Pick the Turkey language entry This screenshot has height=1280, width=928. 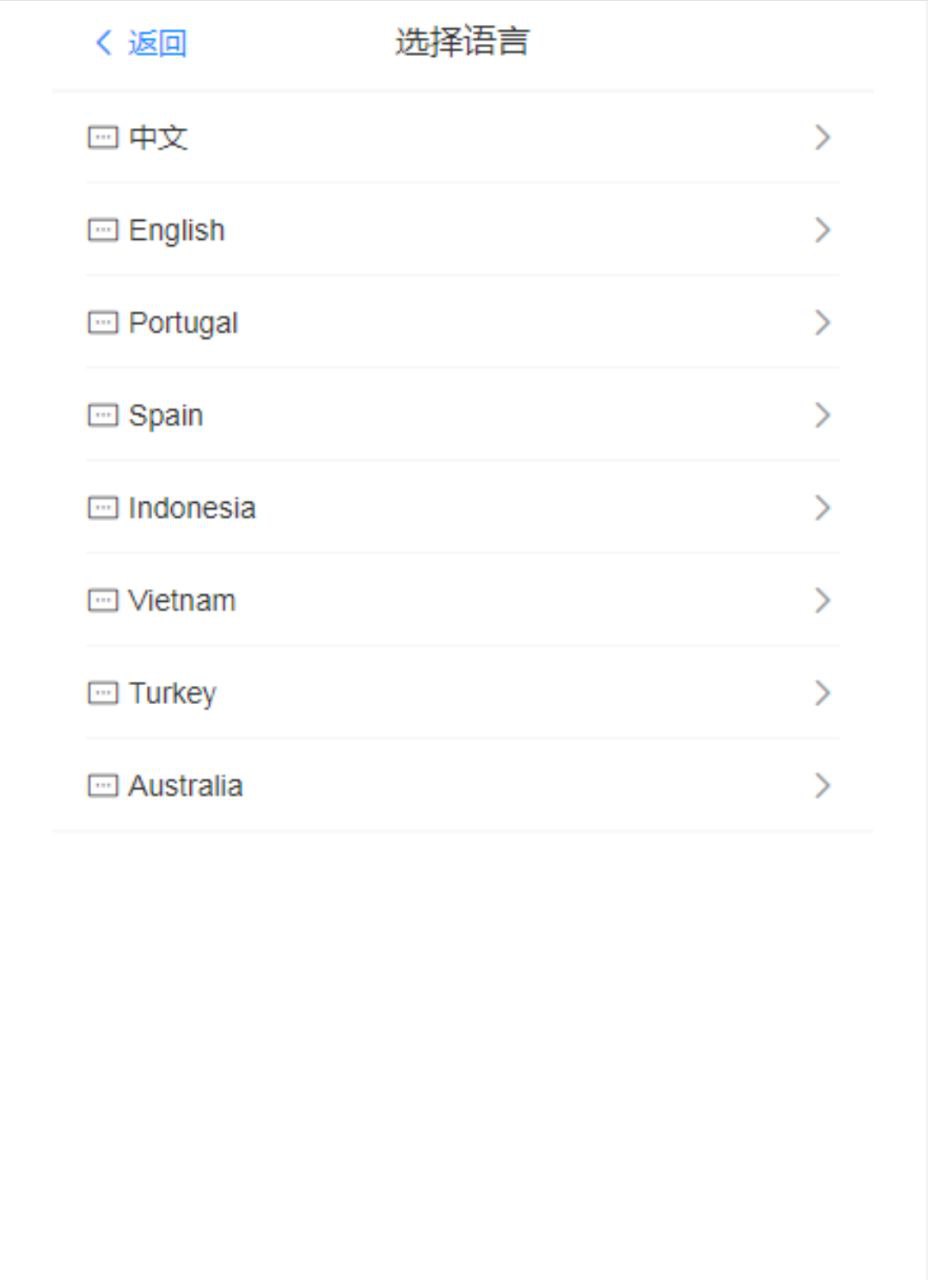(172, 693)
